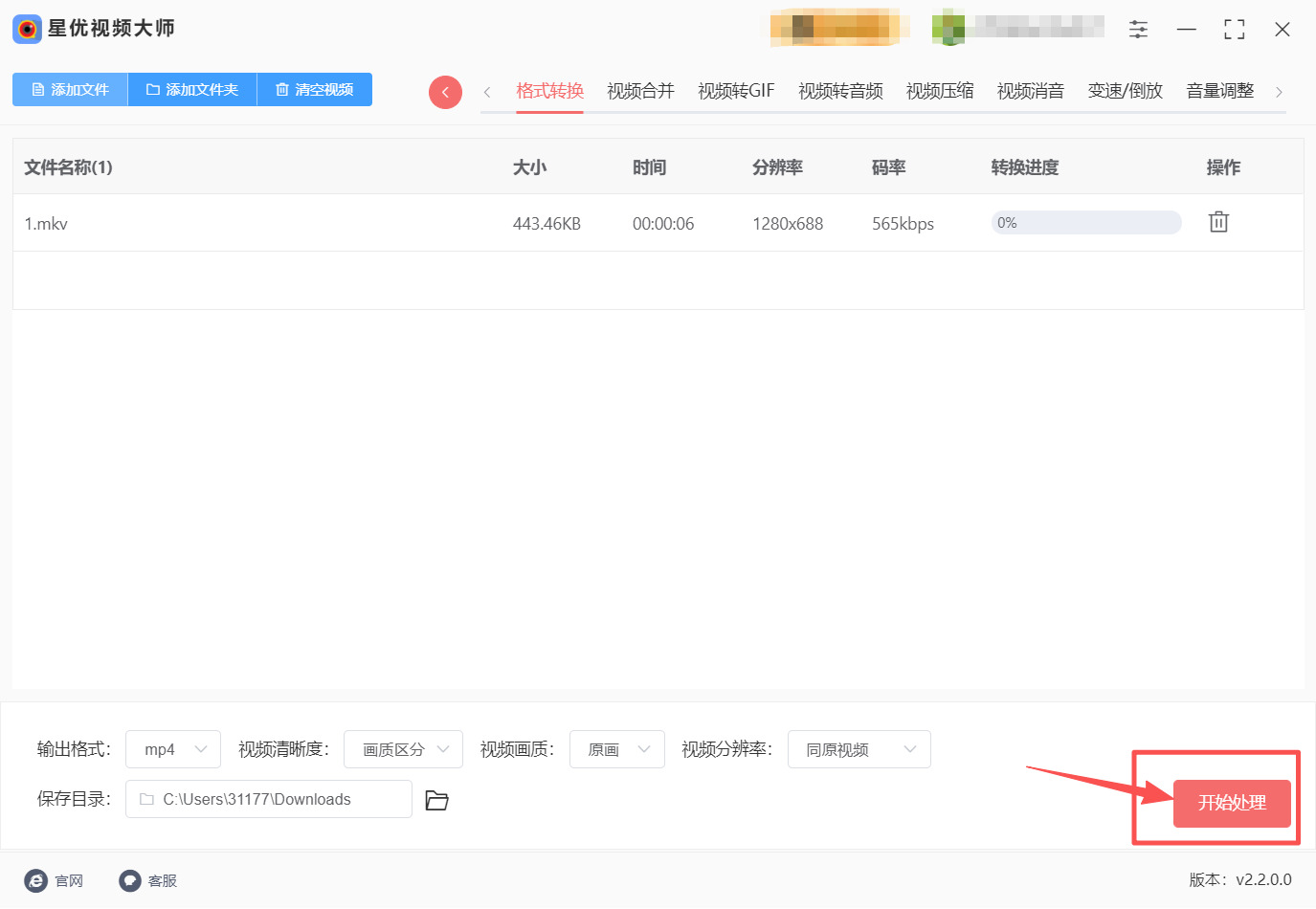Viewport: 1316px width, 909px height.
Task: Click the trash icon for 1.mkv
Action: [1217, 222]
